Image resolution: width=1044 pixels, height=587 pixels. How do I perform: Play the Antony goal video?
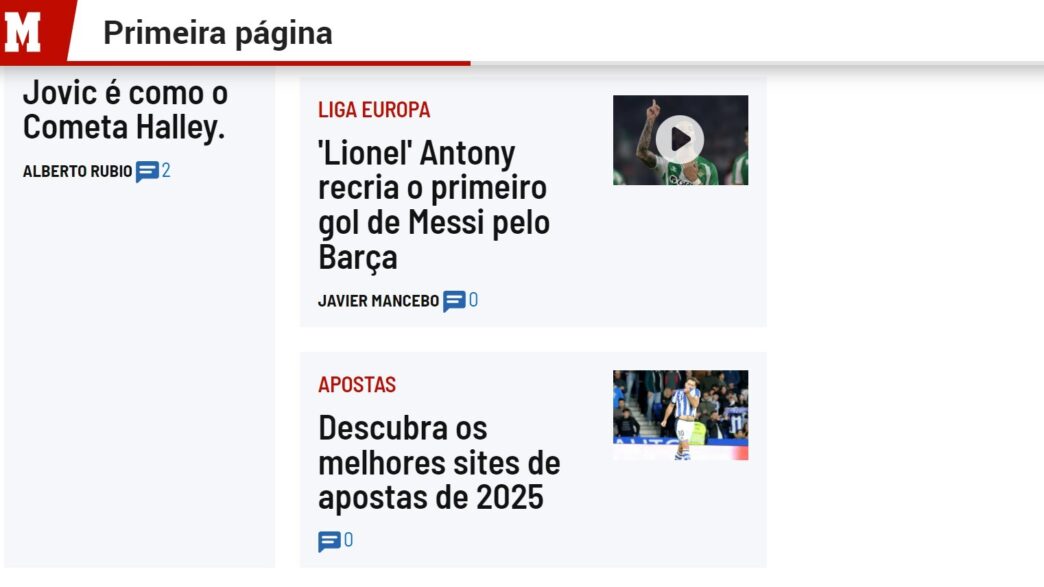(x=680, y=140)
